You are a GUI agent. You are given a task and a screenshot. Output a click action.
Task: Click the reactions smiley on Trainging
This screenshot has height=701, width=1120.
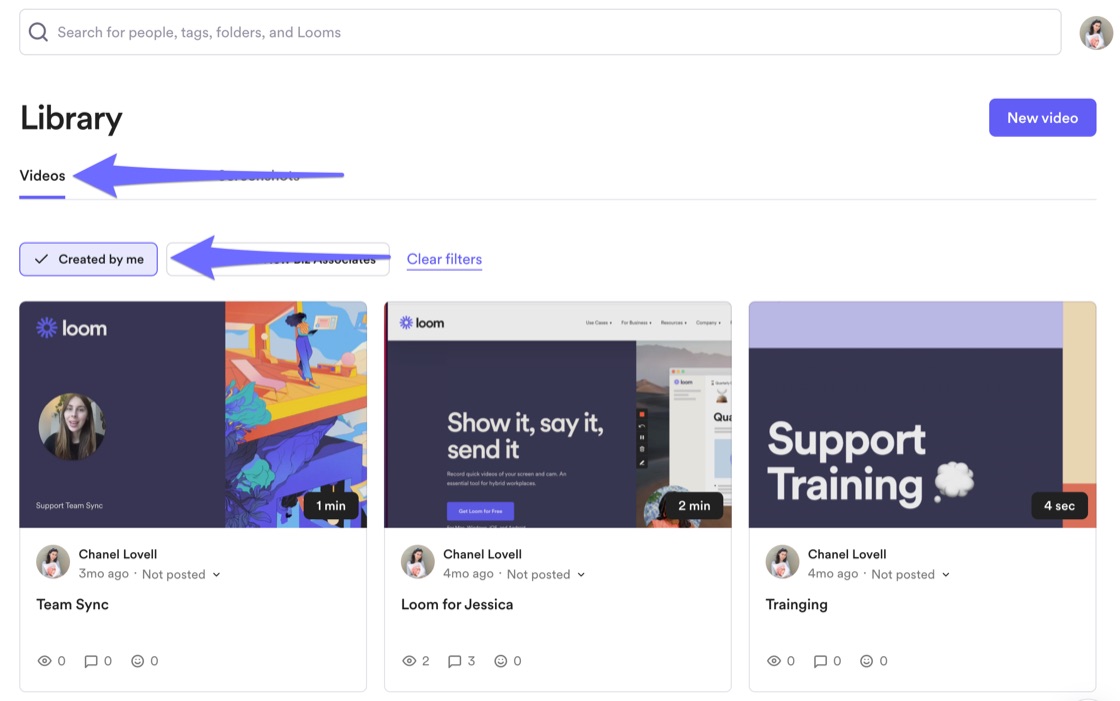pos(866,661)
